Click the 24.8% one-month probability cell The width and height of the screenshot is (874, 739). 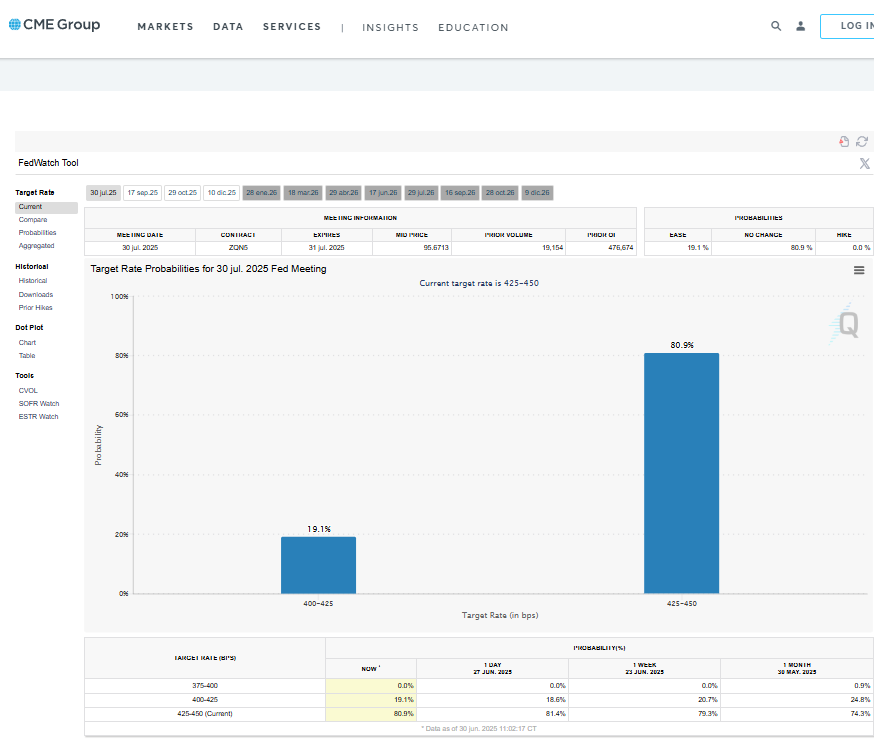coord(797,700)
